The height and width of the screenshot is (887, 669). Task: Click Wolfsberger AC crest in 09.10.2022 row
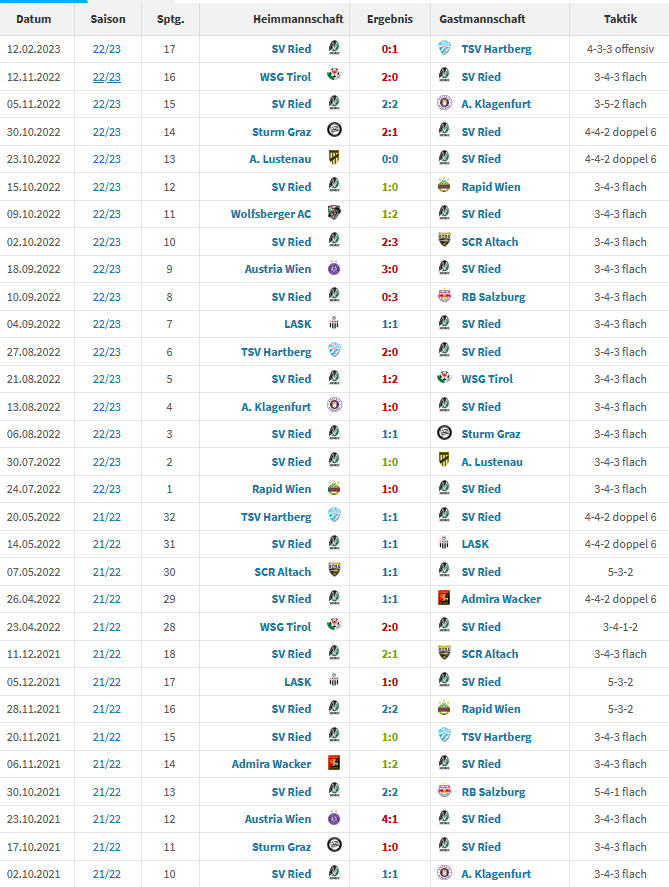pyautogui.click(x=334, y=213)
